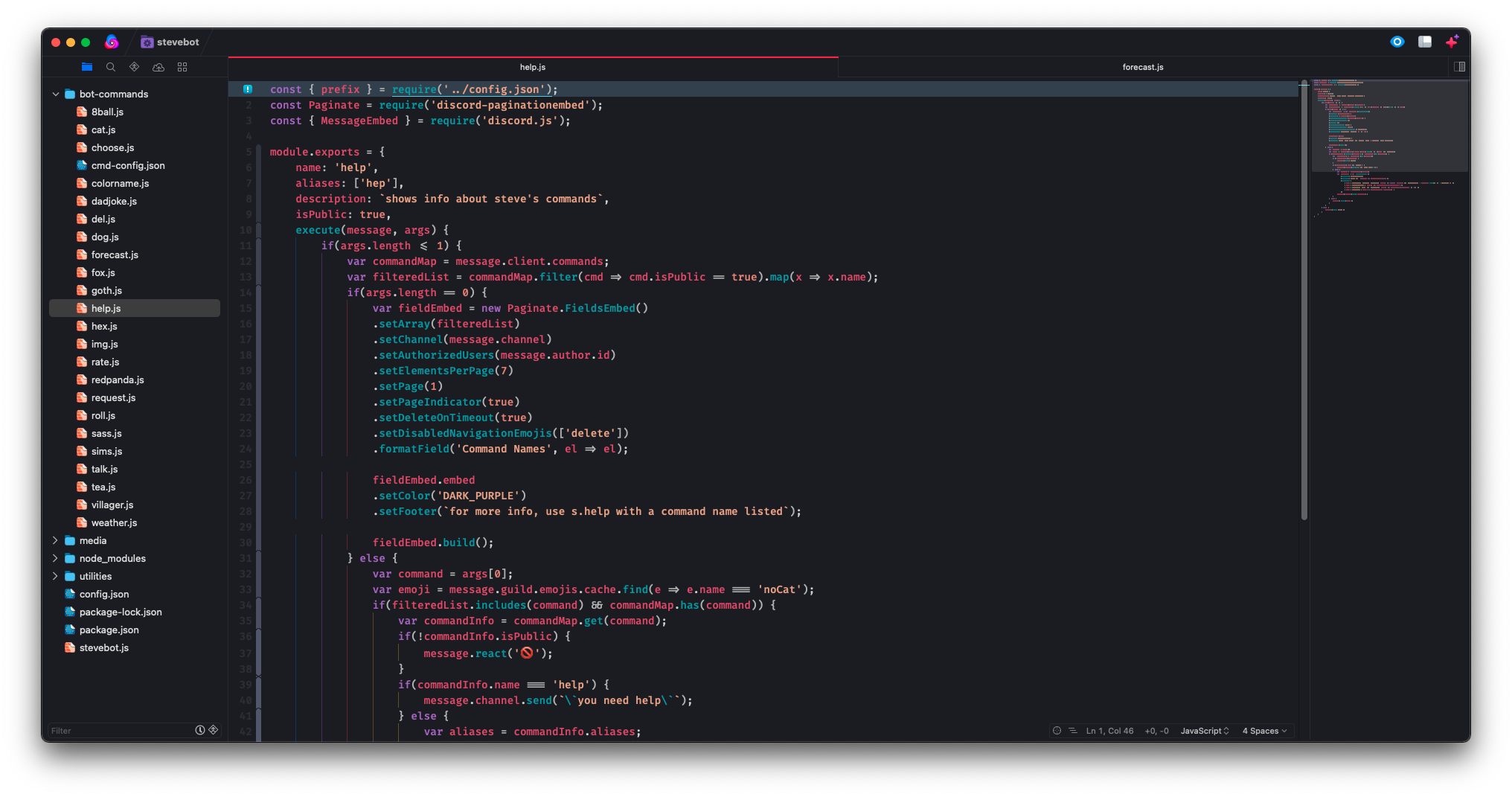Toggle the window layout panes icon
Viewport: 1512px width, 797px height.
(x=1425, y=42)
